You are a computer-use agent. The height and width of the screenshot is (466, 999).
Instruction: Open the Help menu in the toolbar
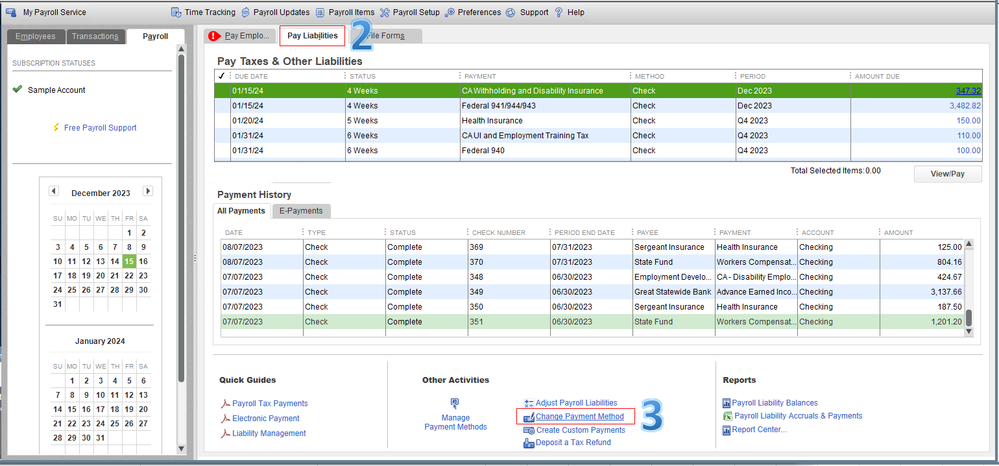(x=568, y=13)
